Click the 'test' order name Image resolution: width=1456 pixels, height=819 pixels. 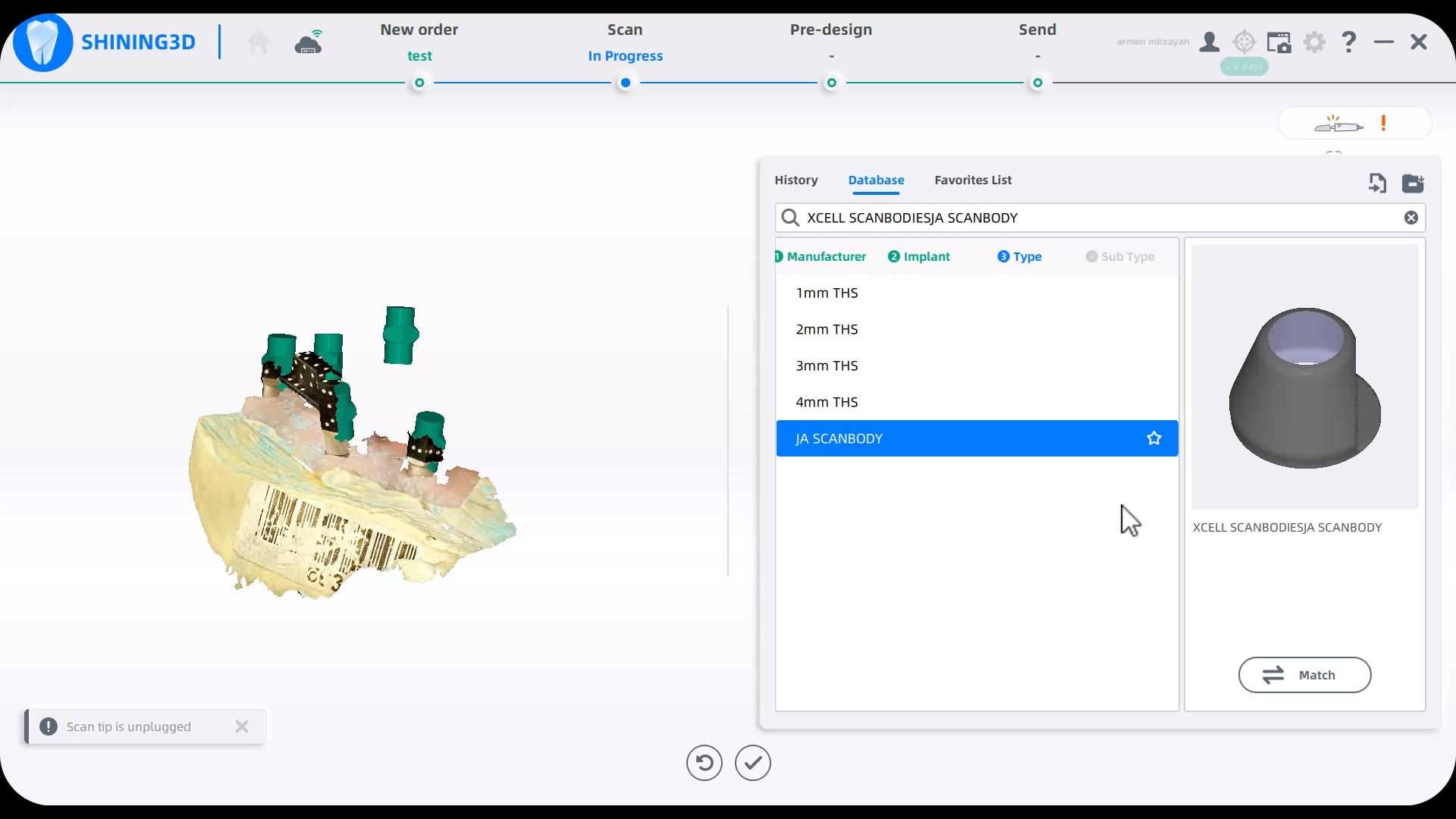coord(419,56)
